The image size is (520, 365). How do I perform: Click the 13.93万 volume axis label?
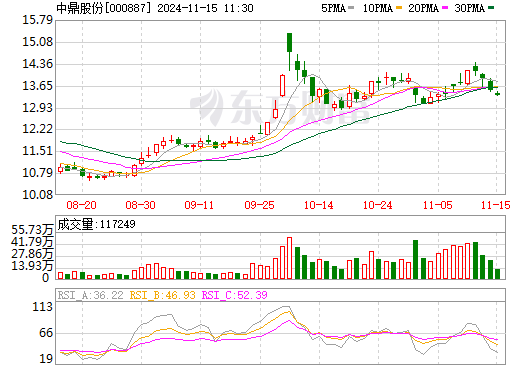(x=32, y=266)
